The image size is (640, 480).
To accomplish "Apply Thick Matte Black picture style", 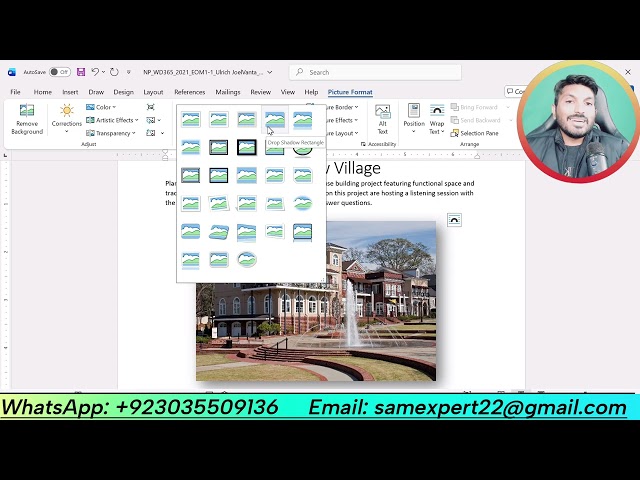I will click(247, 147).
